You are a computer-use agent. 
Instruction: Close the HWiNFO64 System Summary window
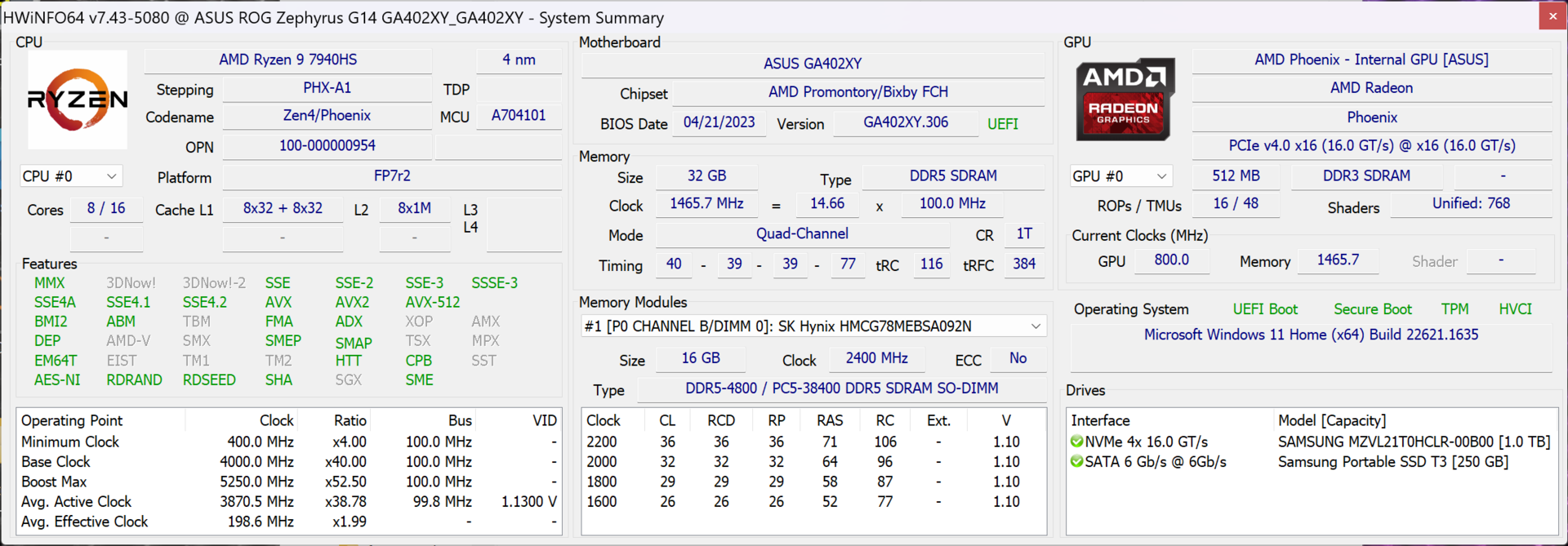tap(1552, 16)
